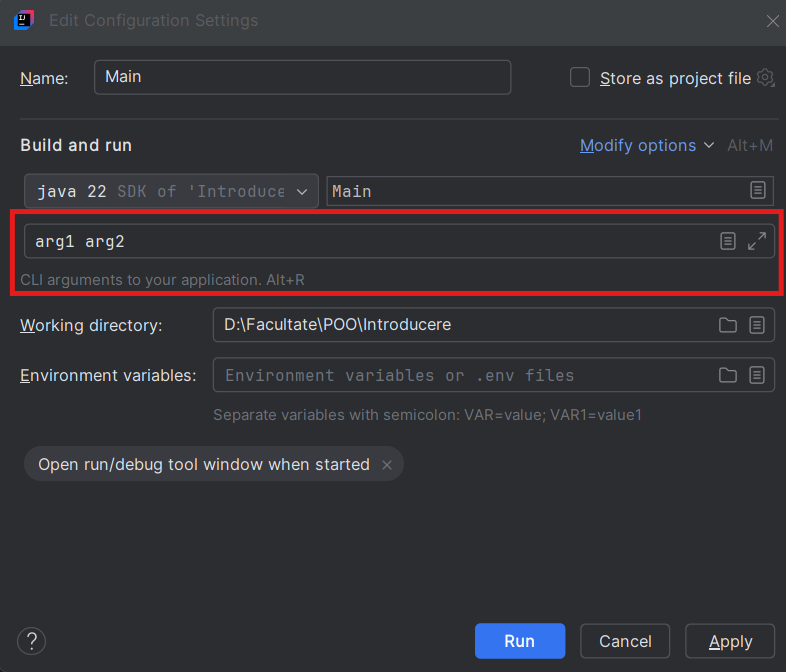This screenshot has width=786, height=672.
Task: Click the 'Environment variables:' label
Action: (108, 375)
